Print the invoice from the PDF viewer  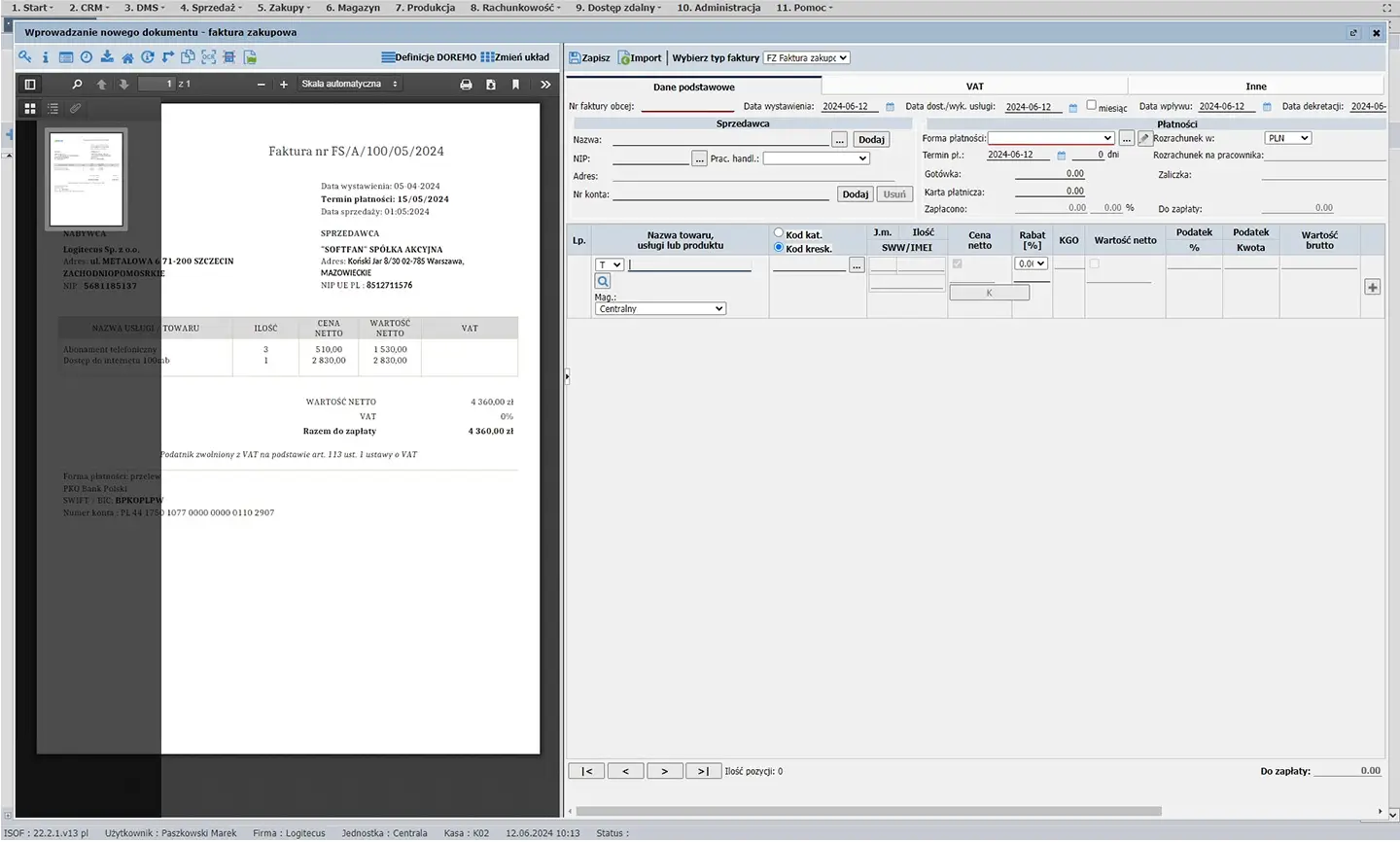click(466, 85)
